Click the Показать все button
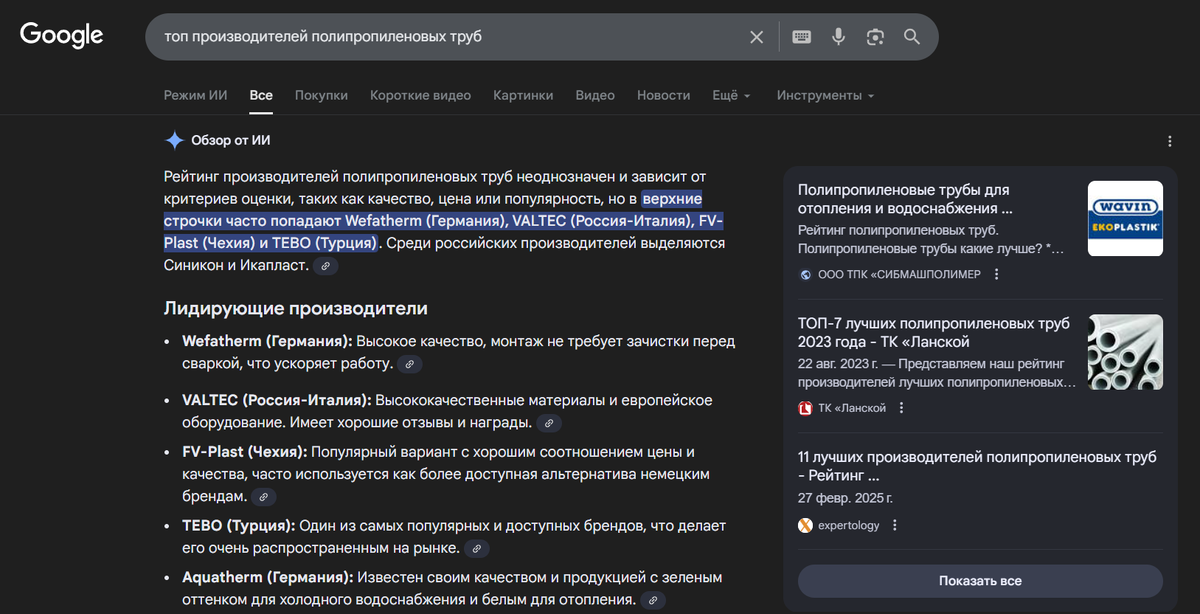The image size is (1200, 614). pyautogui.click(x=980, y=581)
